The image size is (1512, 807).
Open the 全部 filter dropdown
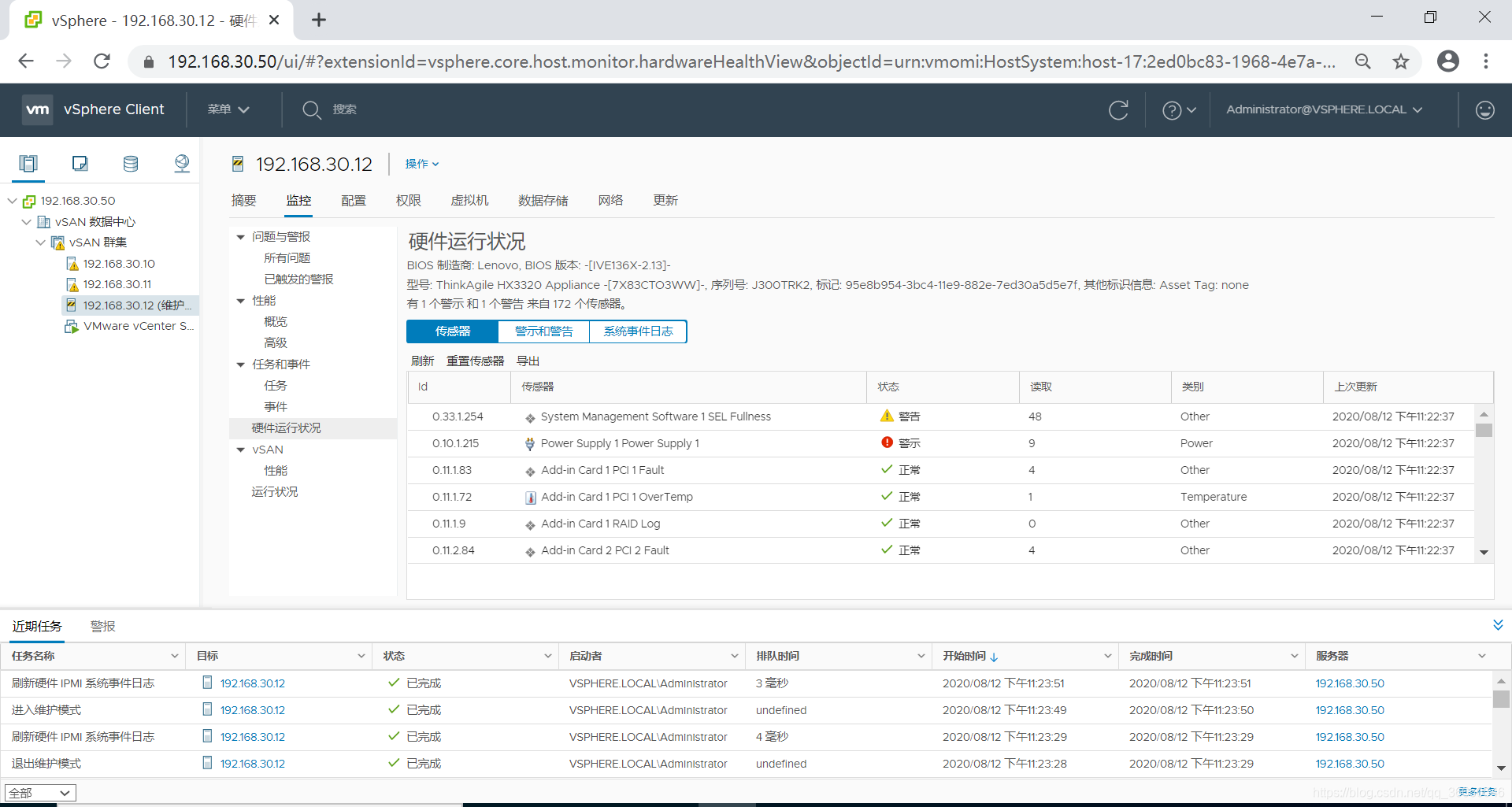(40, 793)
